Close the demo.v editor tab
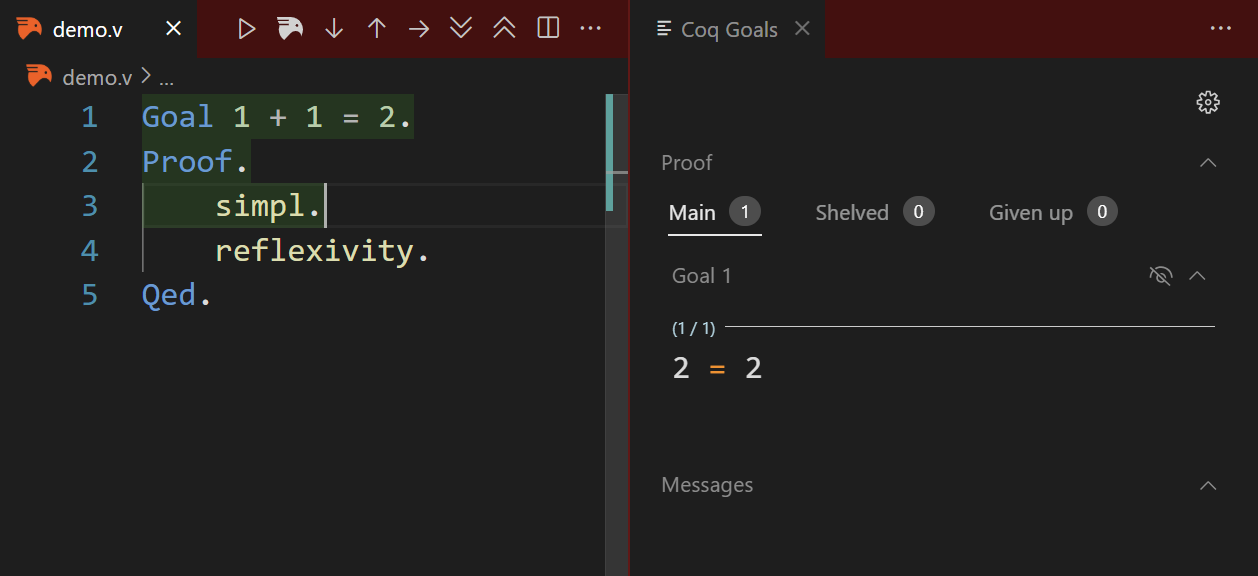The image size is (1258, 576). tap(173, 29)
